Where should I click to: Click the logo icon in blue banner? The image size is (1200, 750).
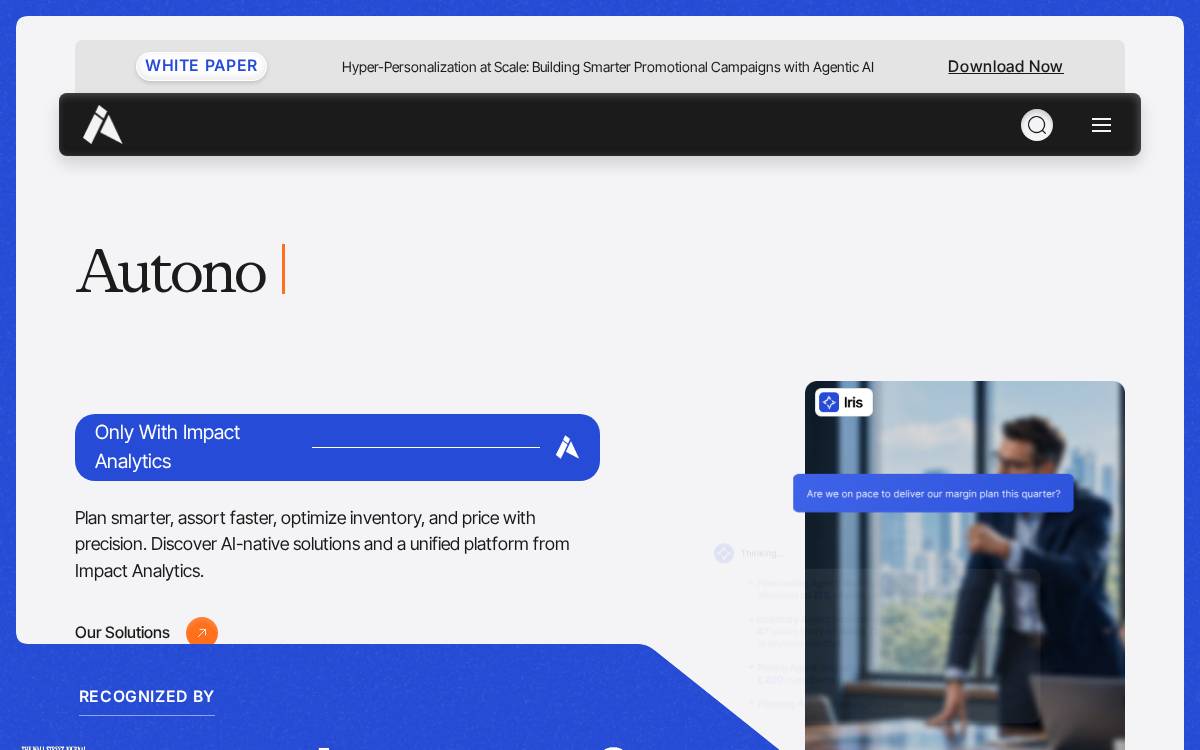click(567, 447)
